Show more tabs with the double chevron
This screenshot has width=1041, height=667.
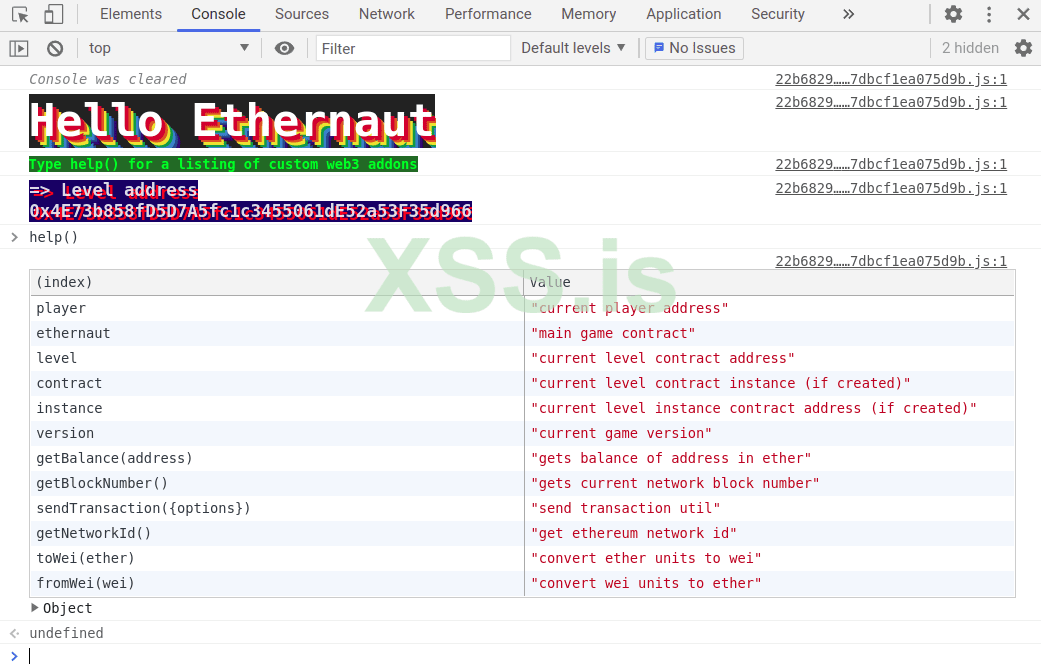point(848,14)
